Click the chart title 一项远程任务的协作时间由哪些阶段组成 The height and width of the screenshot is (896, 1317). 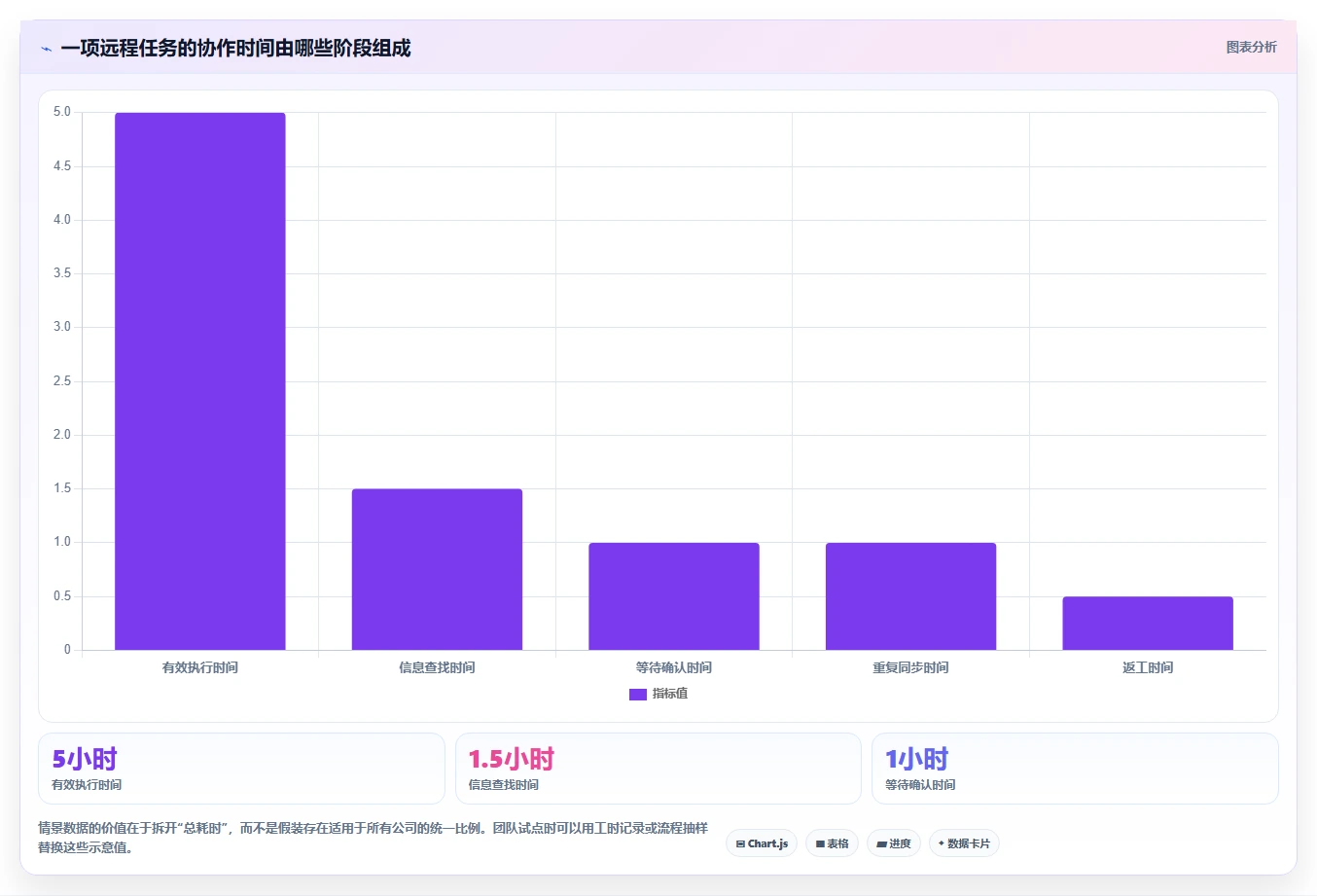[x=235, y=48]
